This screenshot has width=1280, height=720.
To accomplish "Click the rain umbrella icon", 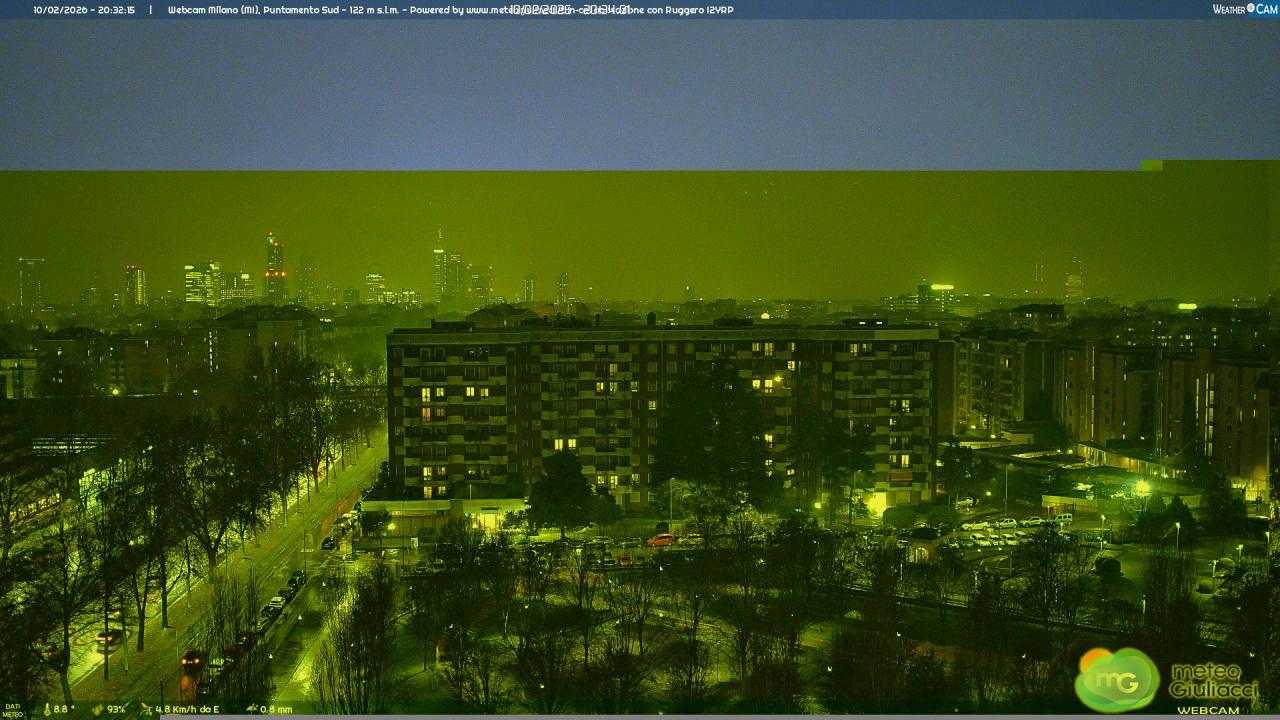I will pyautogui.click(x=249, y=709).
